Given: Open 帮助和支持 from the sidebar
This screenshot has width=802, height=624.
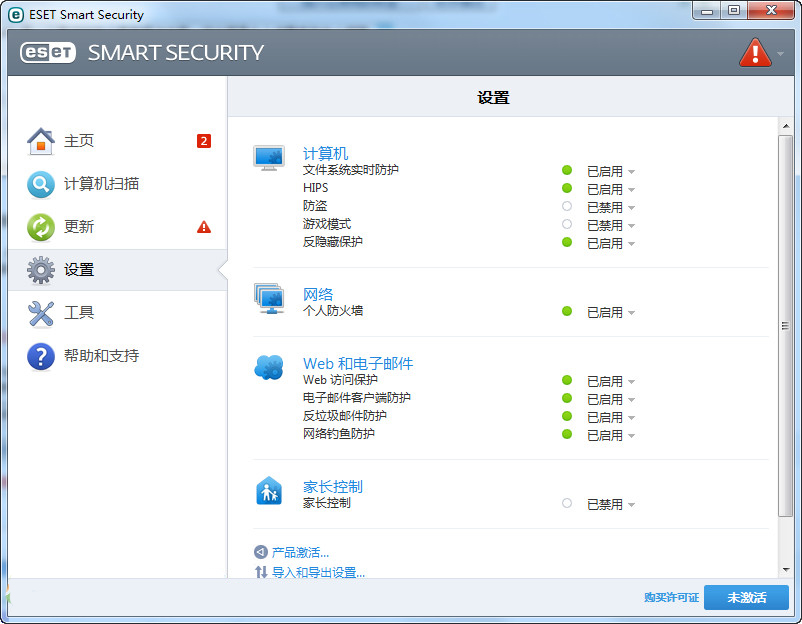Looking at the screenshot, I should point(101,356).
